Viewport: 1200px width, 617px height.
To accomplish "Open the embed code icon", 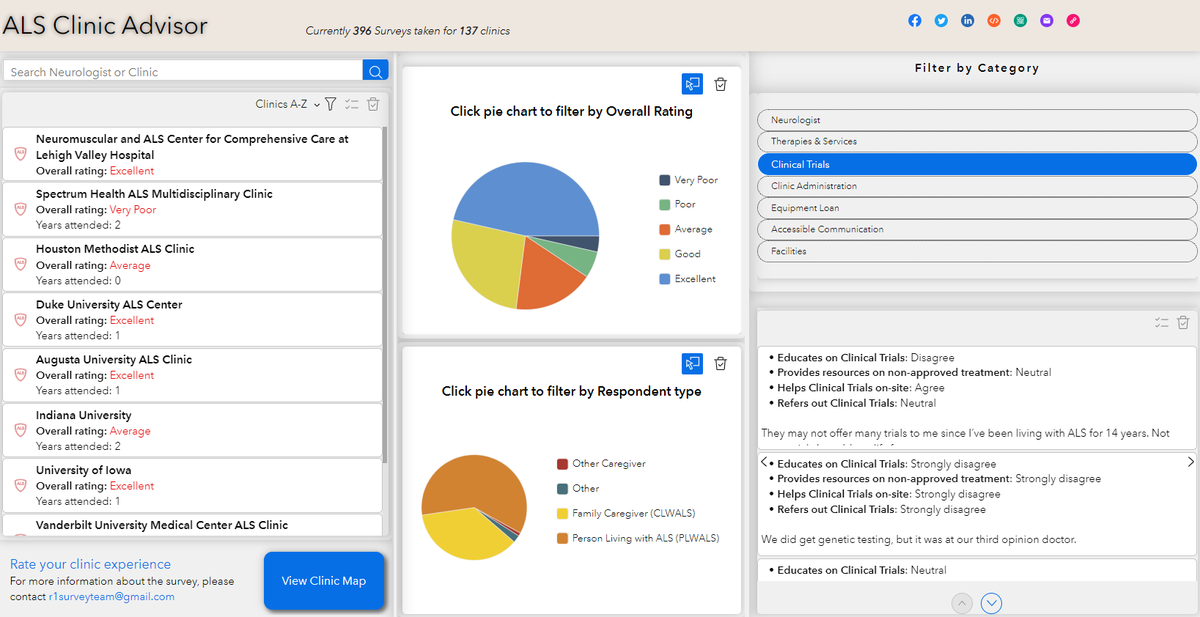I will tap(994, 20).
